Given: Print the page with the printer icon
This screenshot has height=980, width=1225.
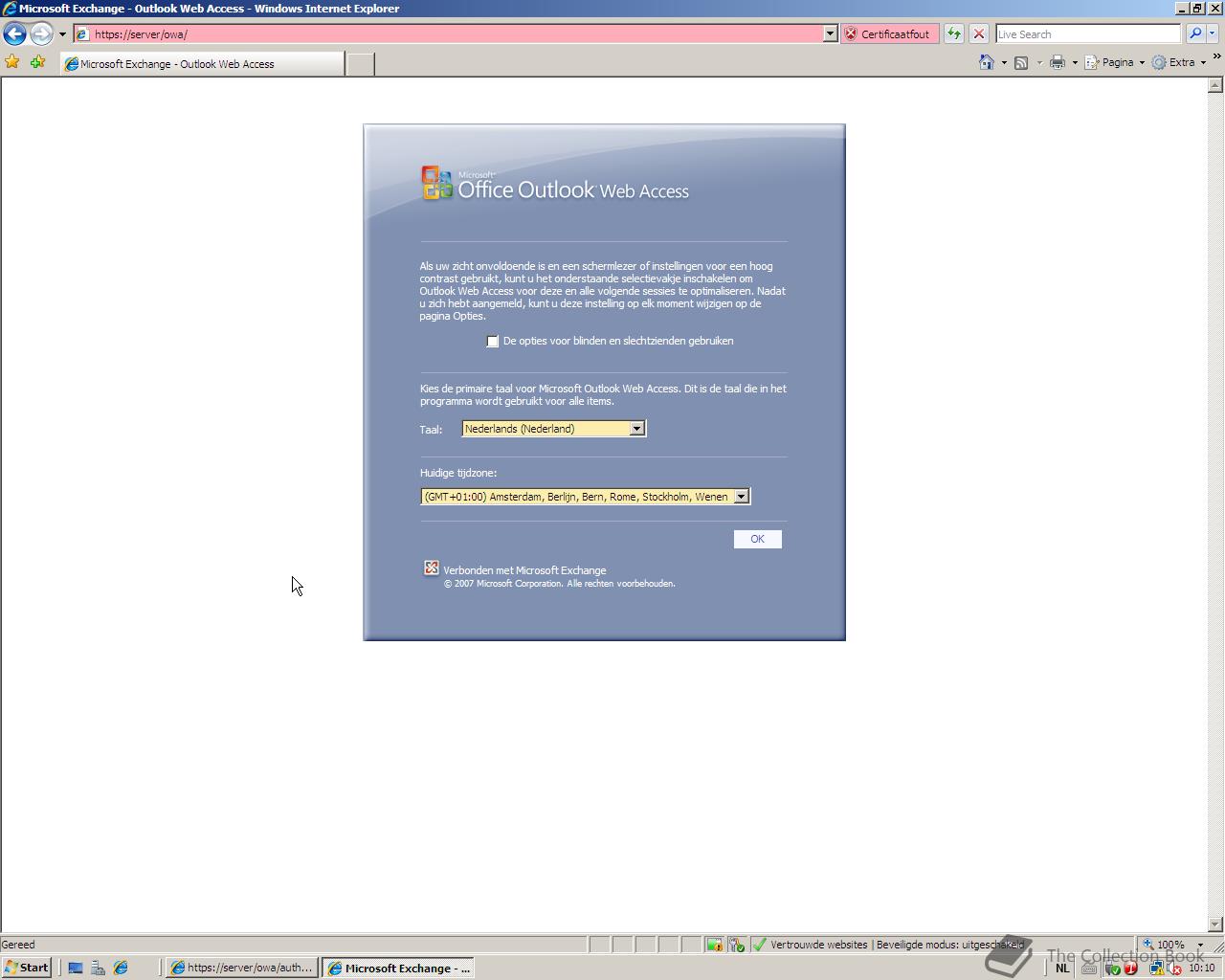Looking at the screenshot, I should coord(1058,62).
